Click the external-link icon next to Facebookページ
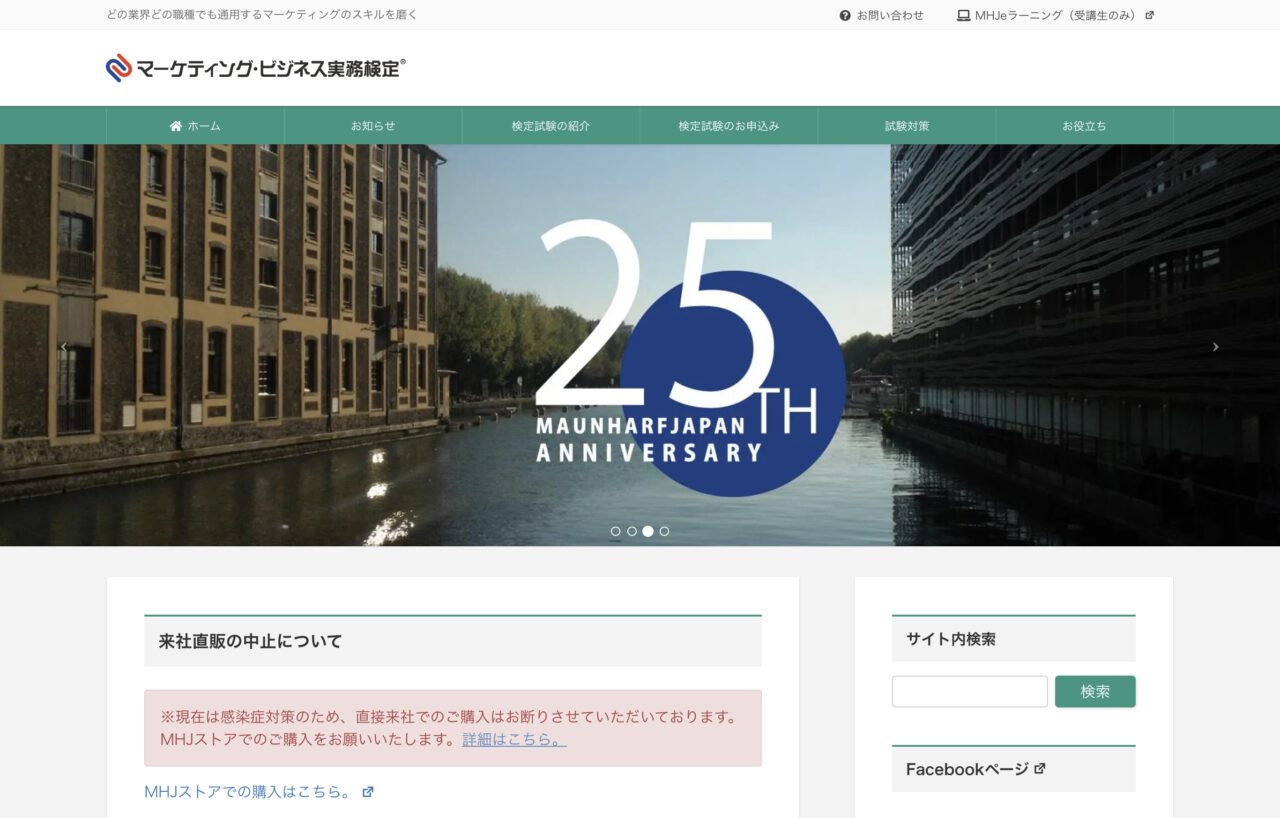The height and width of the screenshot is (818, 1280). pyautogui.click(x=1040, y=768)
